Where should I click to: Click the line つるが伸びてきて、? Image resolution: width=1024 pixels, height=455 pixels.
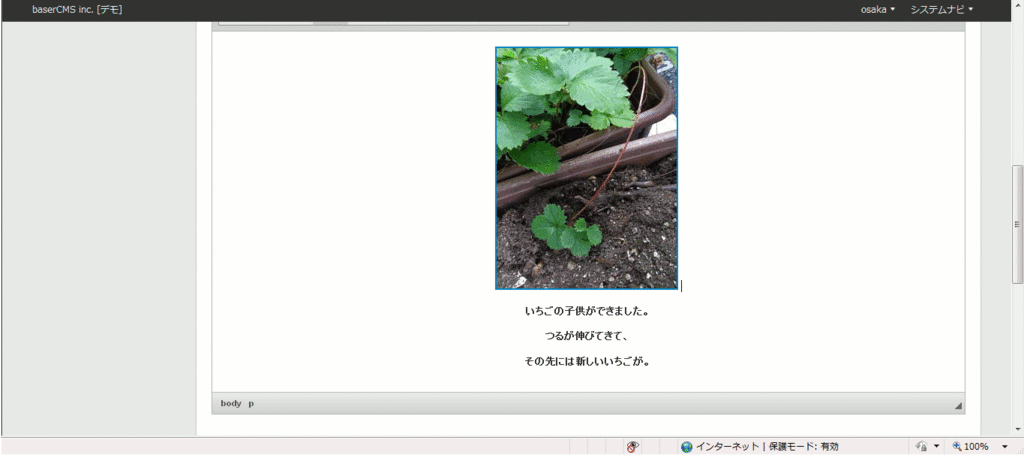tap(586, 336)
